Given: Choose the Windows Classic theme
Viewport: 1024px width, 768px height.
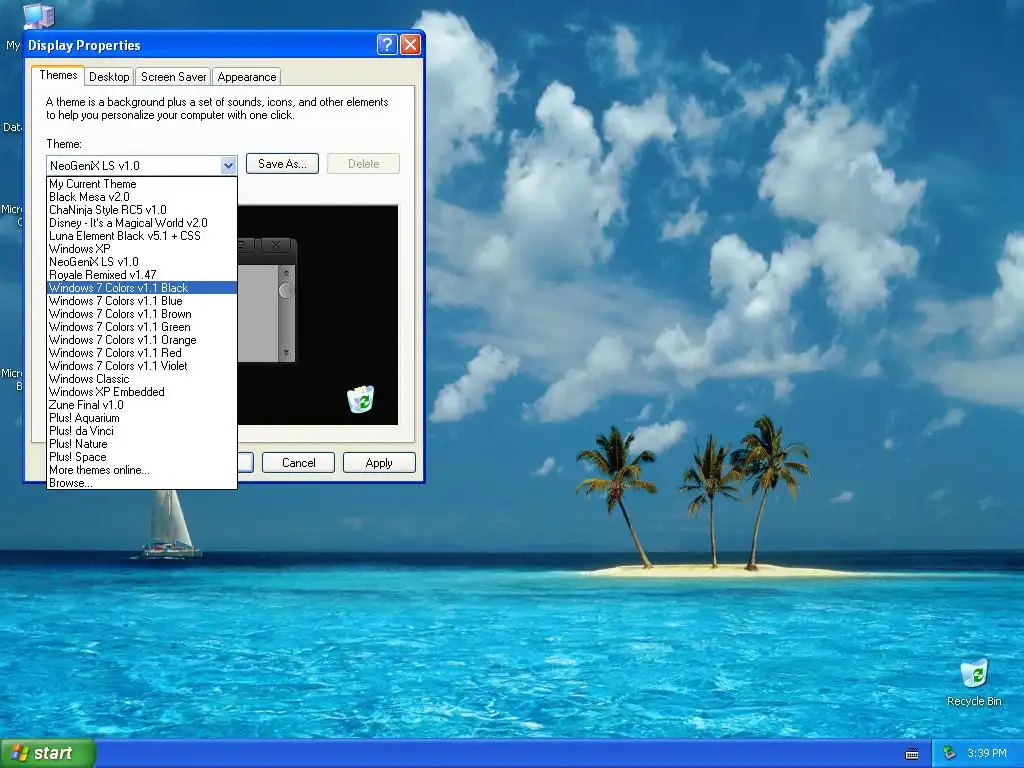Looking at the screenshot, I should pos(142,379).
